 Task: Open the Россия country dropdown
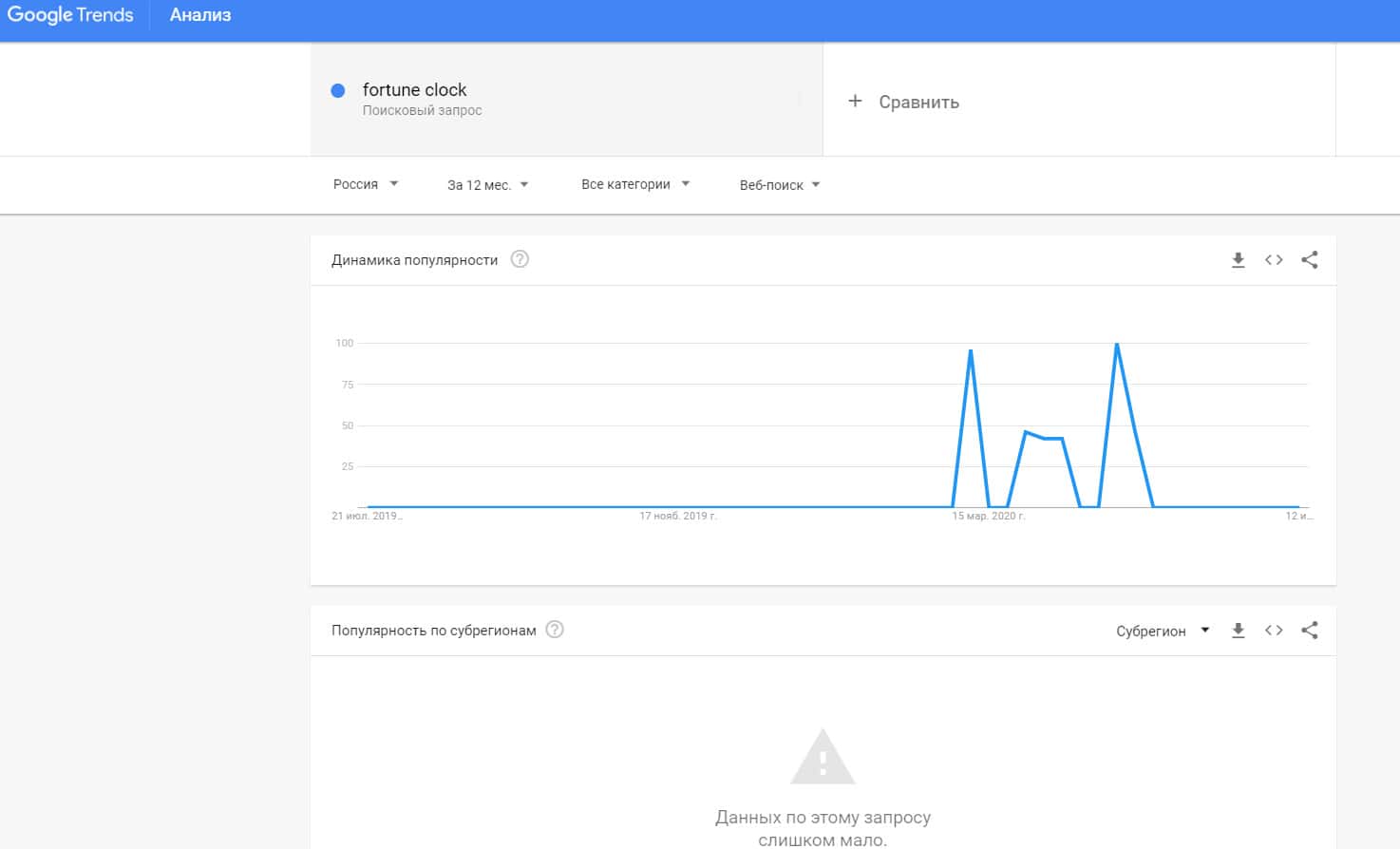click(366, 184)
